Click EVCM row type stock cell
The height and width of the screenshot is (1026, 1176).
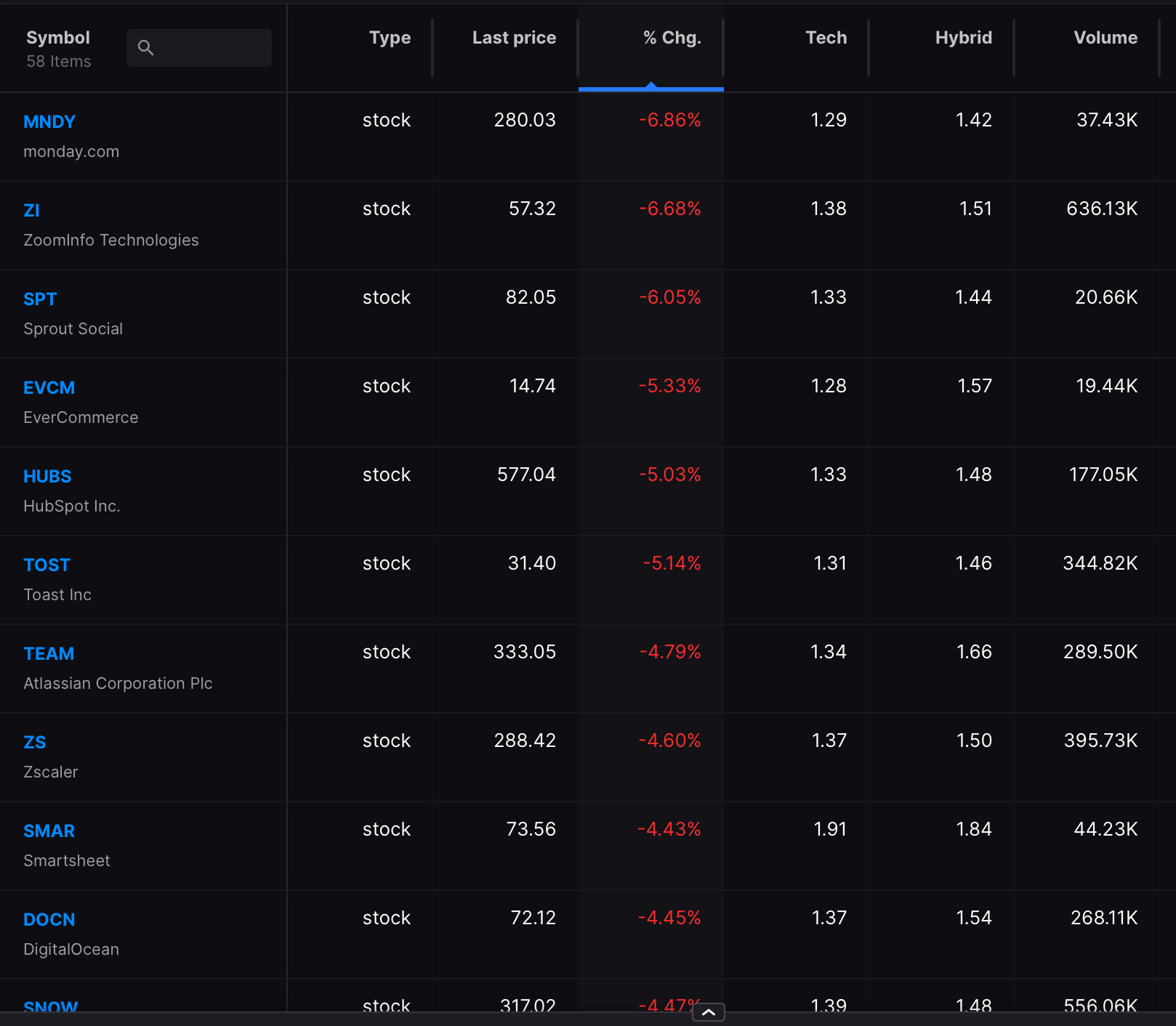pyautogui.click(x=387, y=386)
